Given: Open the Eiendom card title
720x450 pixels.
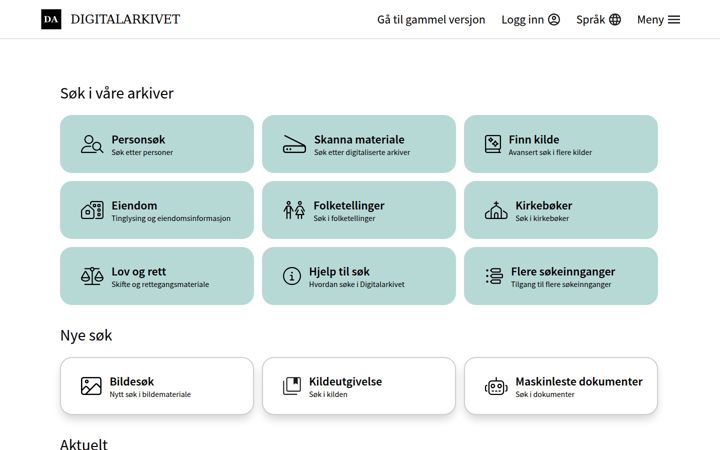Looking at the screenshot, I should pyautogui.click(x=135, y=205).
